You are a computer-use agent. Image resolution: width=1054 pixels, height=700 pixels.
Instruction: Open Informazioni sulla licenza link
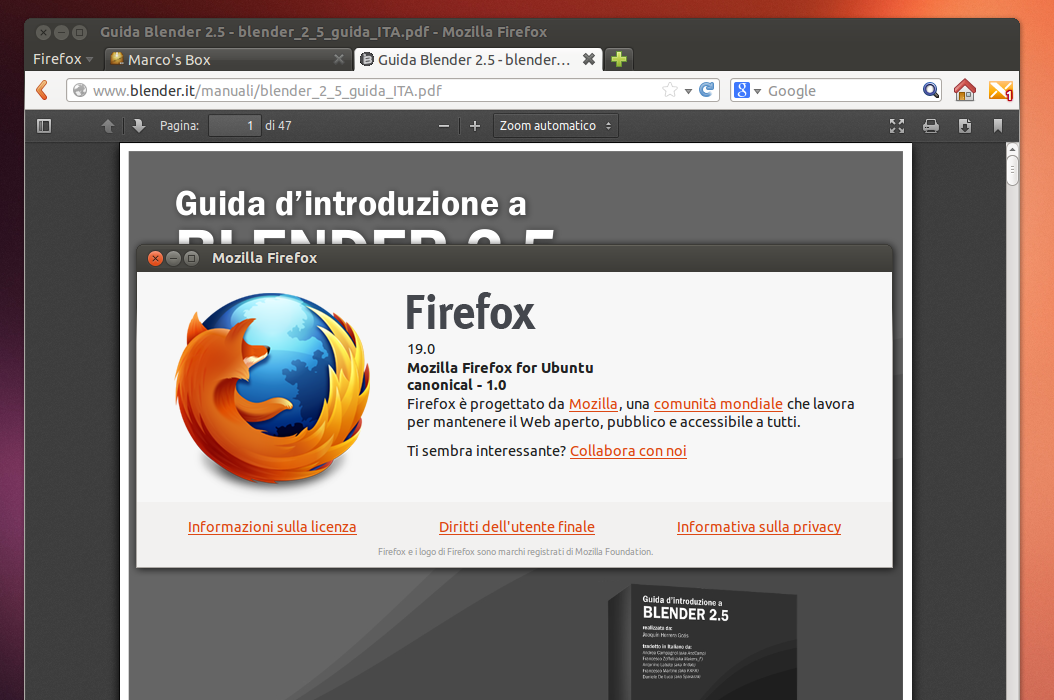click(x=272, y=527)
